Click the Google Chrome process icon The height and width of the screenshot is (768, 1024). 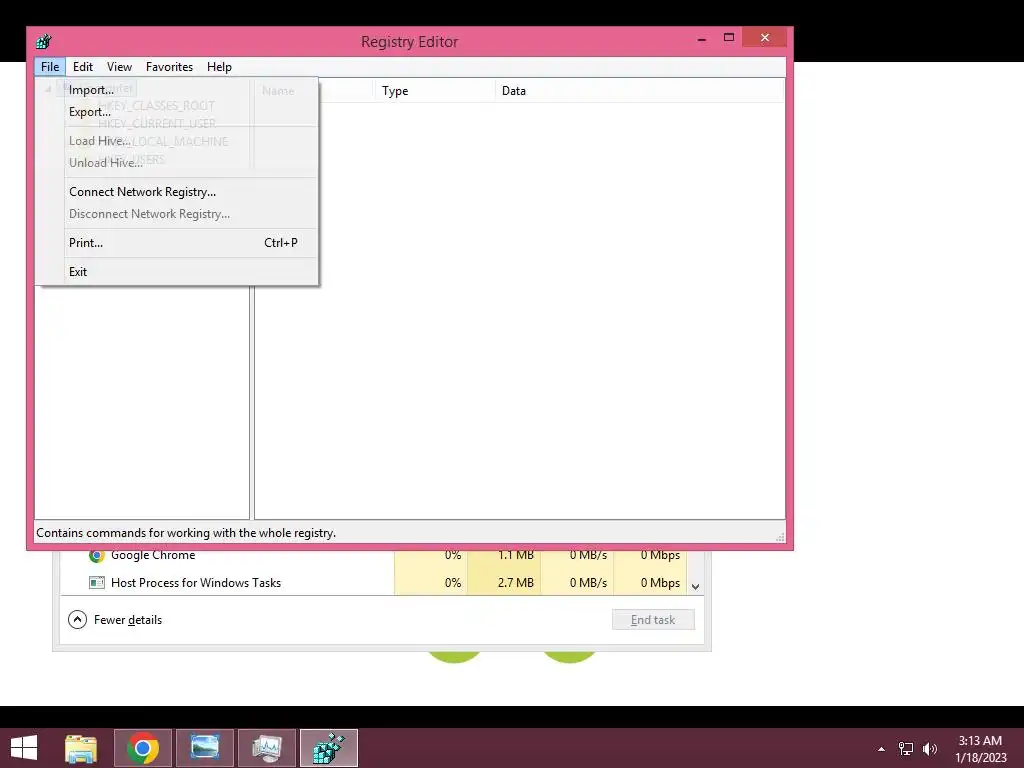(97, 555)
